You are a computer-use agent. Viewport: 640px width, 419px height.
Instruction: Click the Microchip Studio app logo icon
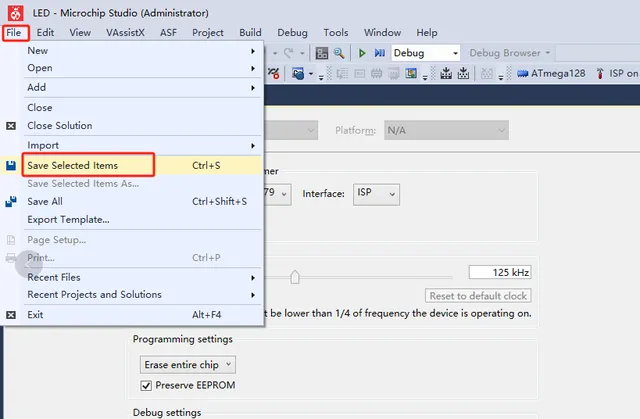16,13
